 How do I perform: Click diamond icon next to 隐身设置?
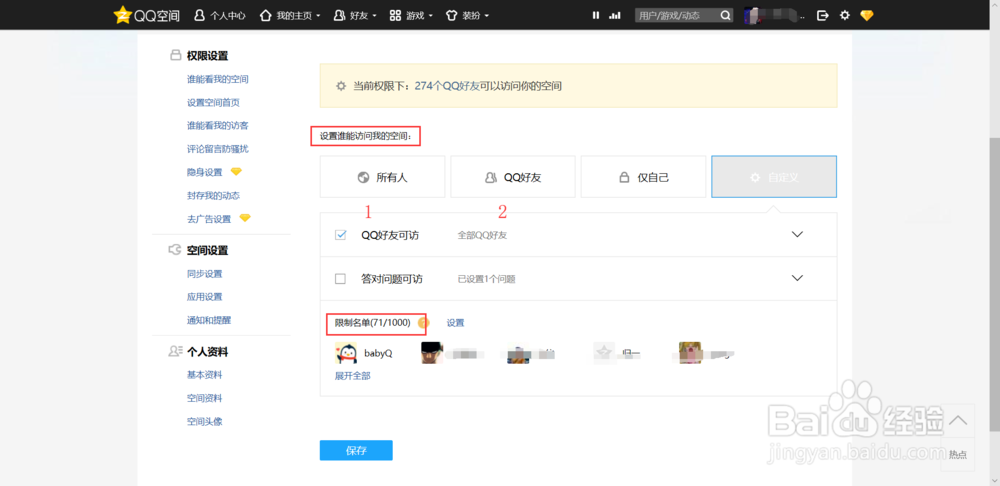[x=236, y=172]
